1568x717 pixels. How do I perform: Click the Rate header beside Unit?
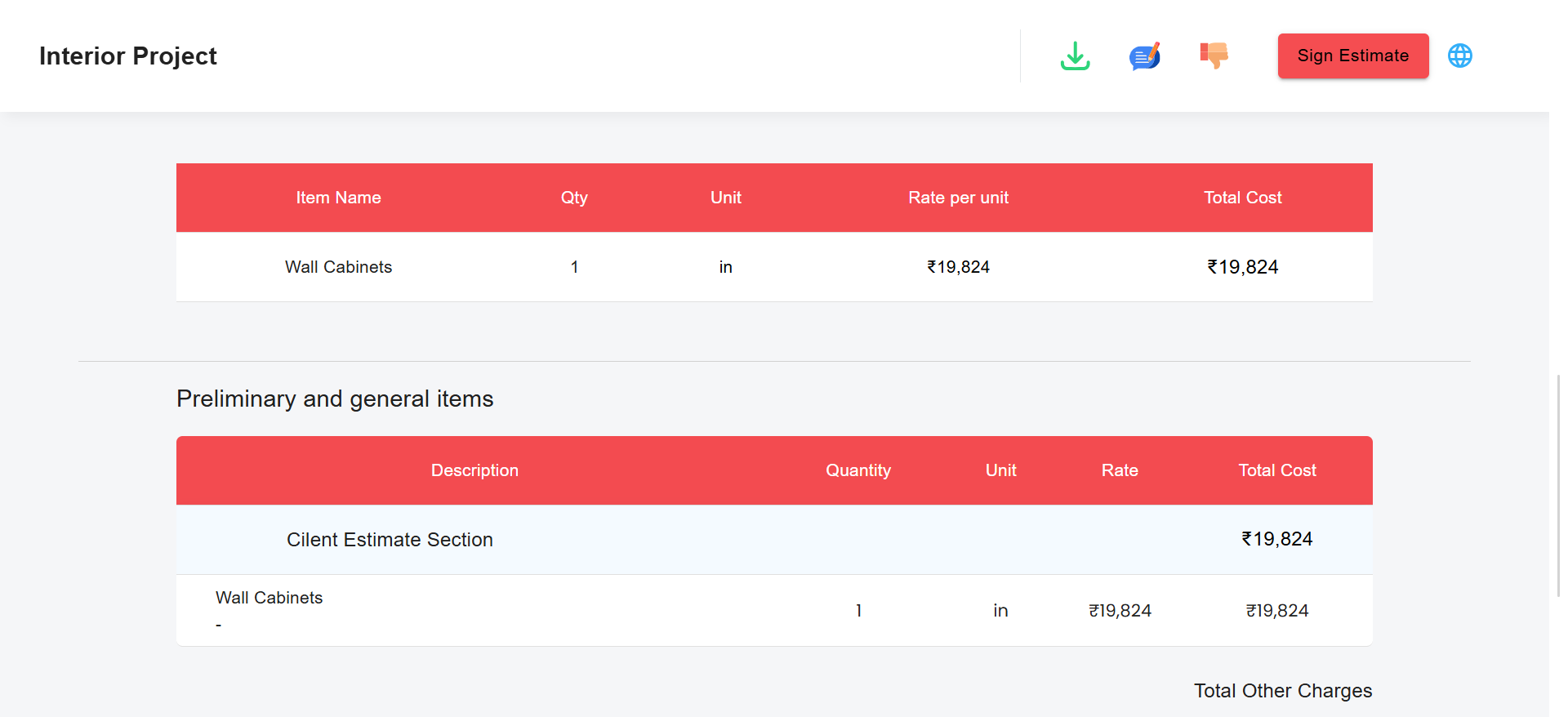1119,470
